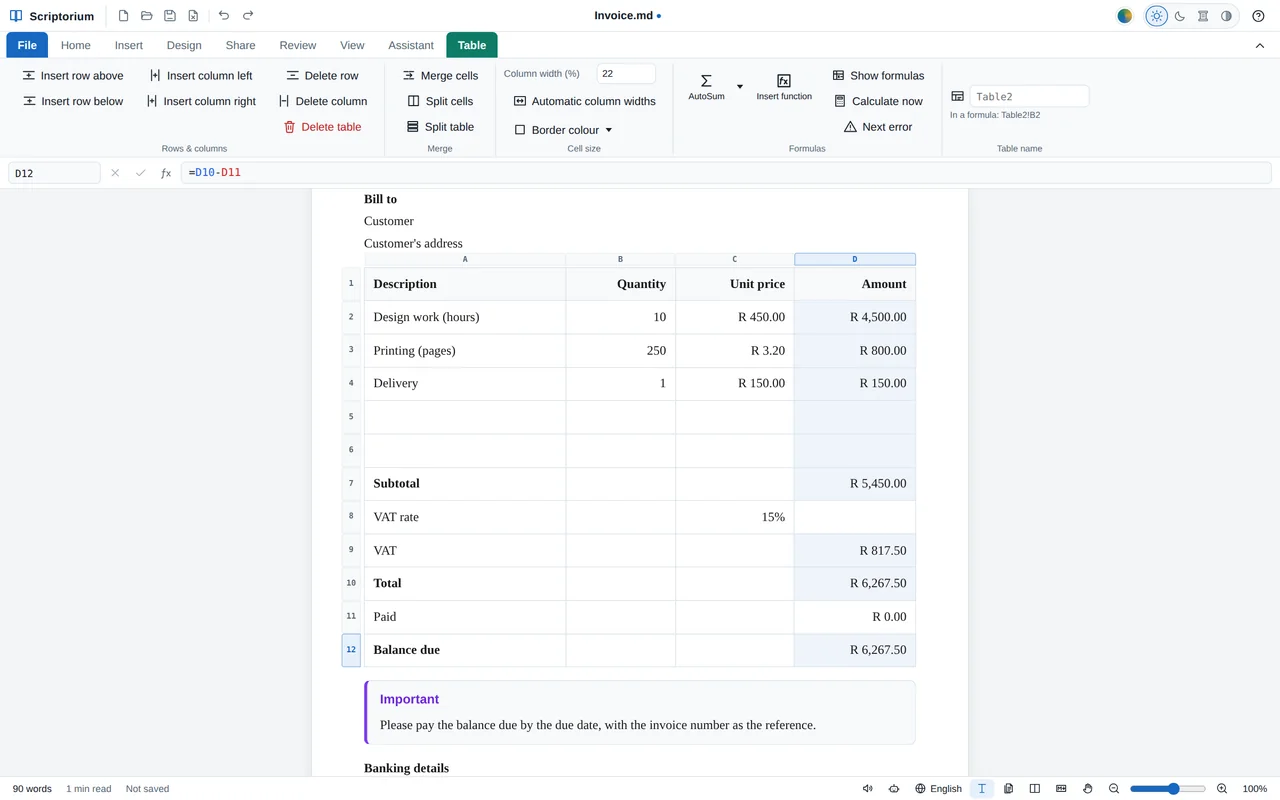Insert column left of selection
The image size is (1280, 800).
[201, 76]
